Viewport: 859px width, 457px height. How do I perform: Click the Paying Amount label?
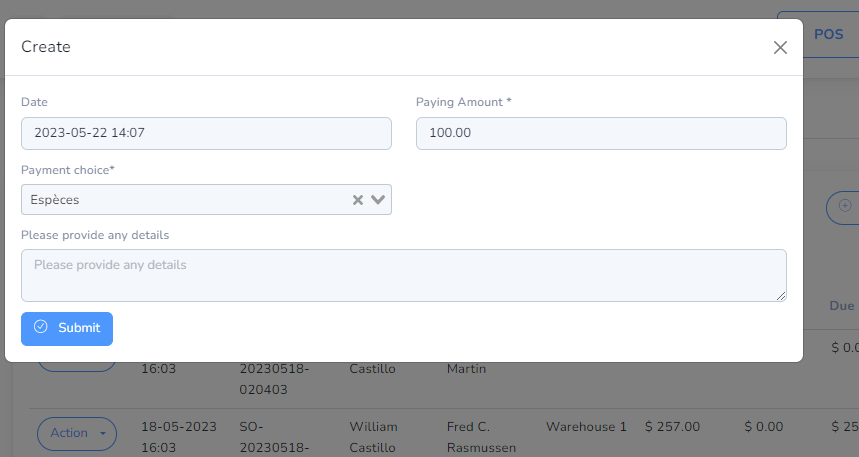(463, 102)
